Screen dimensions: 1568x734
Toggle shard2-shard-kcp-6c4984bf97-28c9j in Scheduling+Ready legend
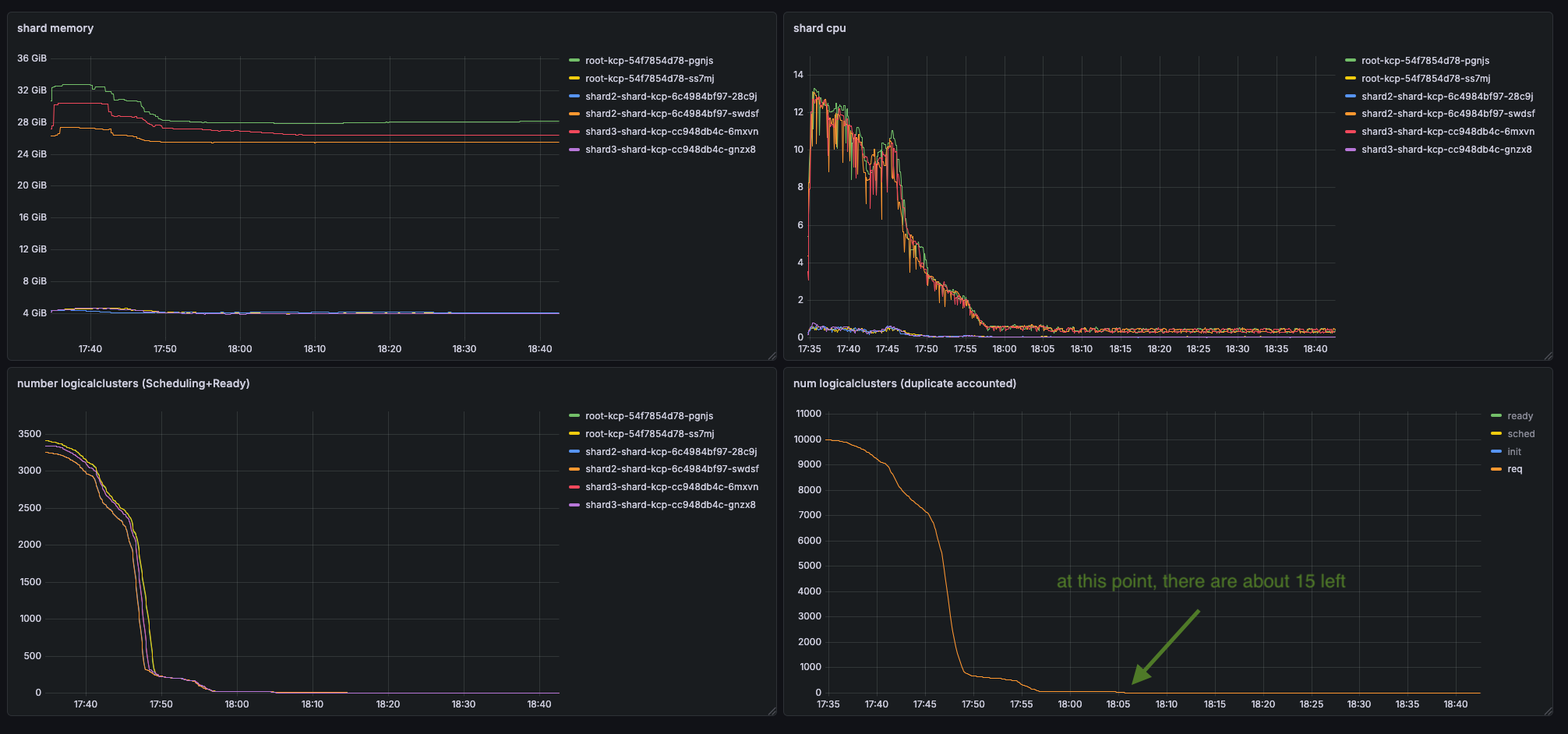tap(671, 452)
